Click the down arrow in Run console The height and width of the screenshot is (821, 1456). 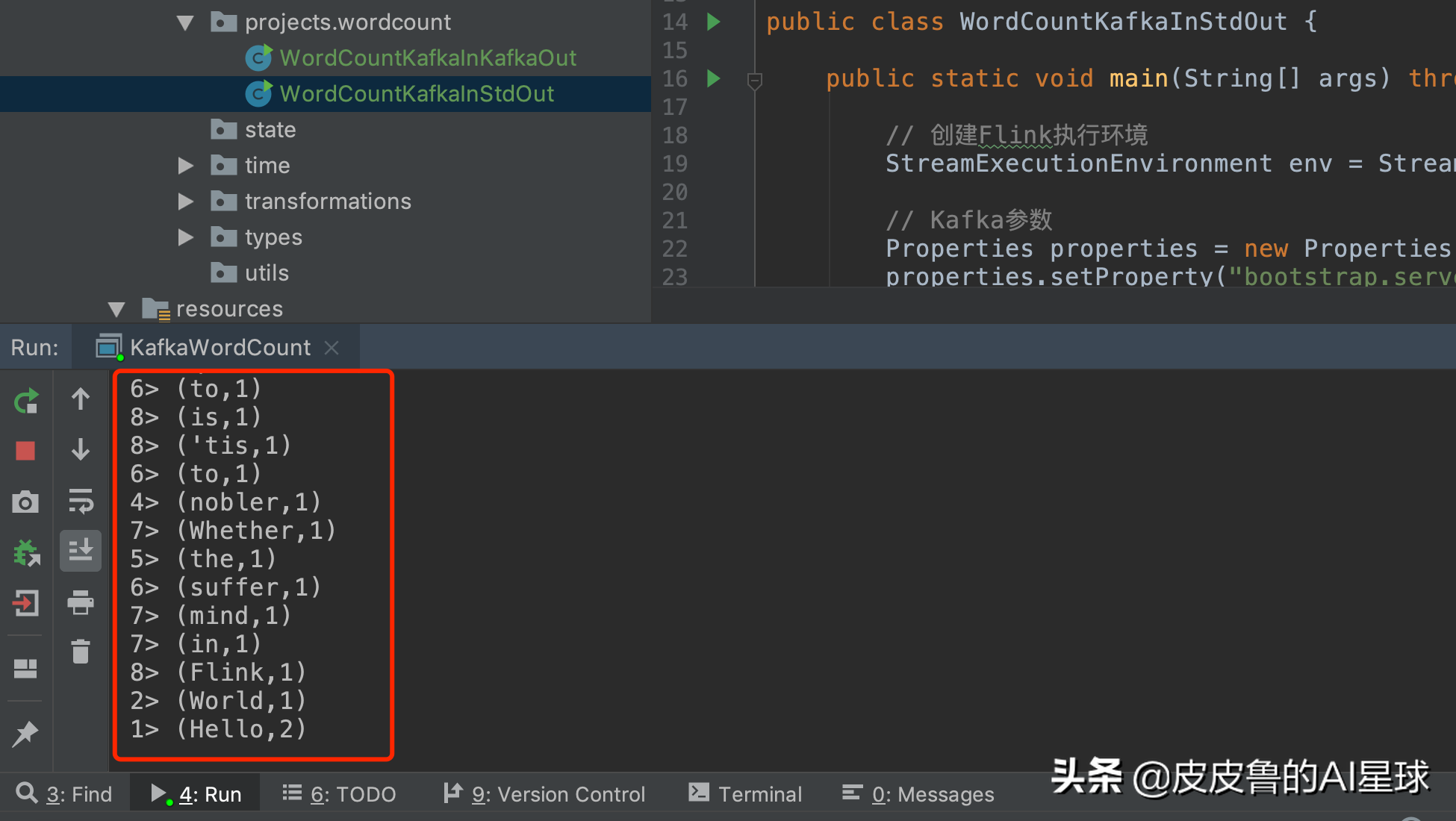(x=81, y=450)
